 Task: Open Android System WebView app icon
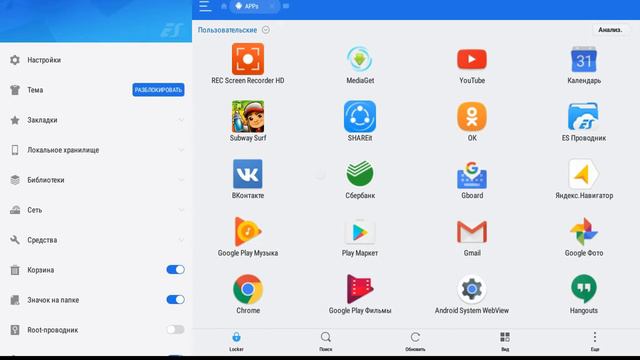(472, 289)
